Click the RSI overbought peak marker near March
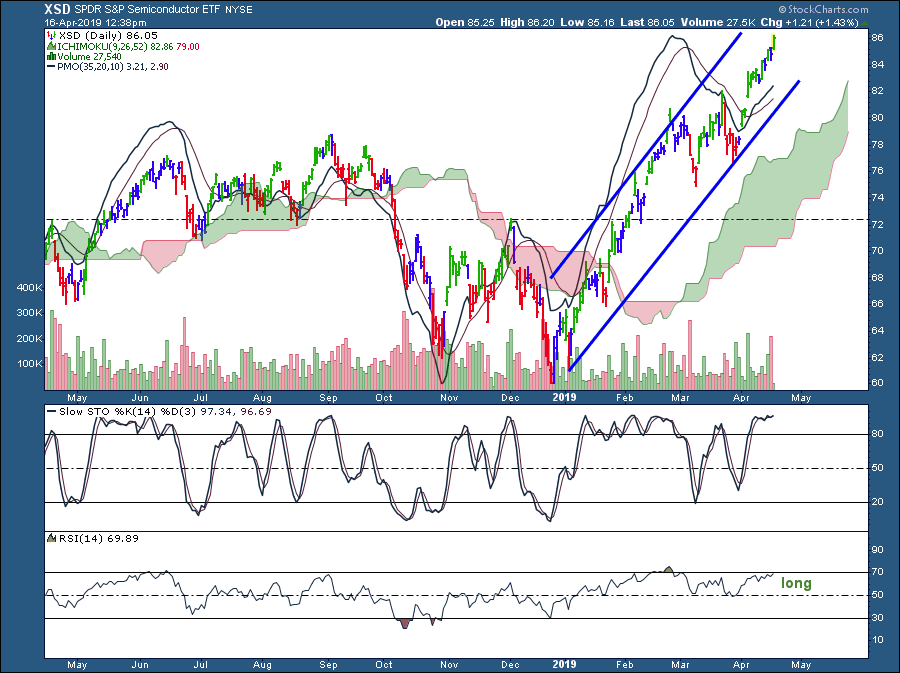Viewport: 900px width, 673px height. tap(669, 570)
